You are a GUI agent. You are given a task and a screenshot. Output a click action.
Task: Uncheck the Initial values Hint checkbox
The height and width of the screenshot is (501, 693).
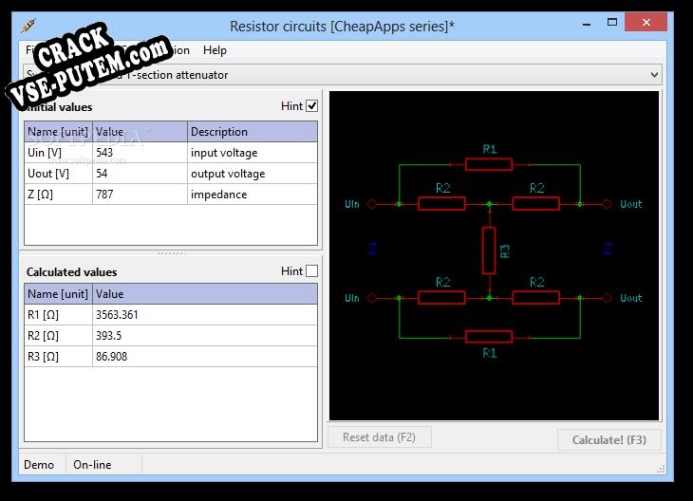pyautogui.click(x=312, y=106)
